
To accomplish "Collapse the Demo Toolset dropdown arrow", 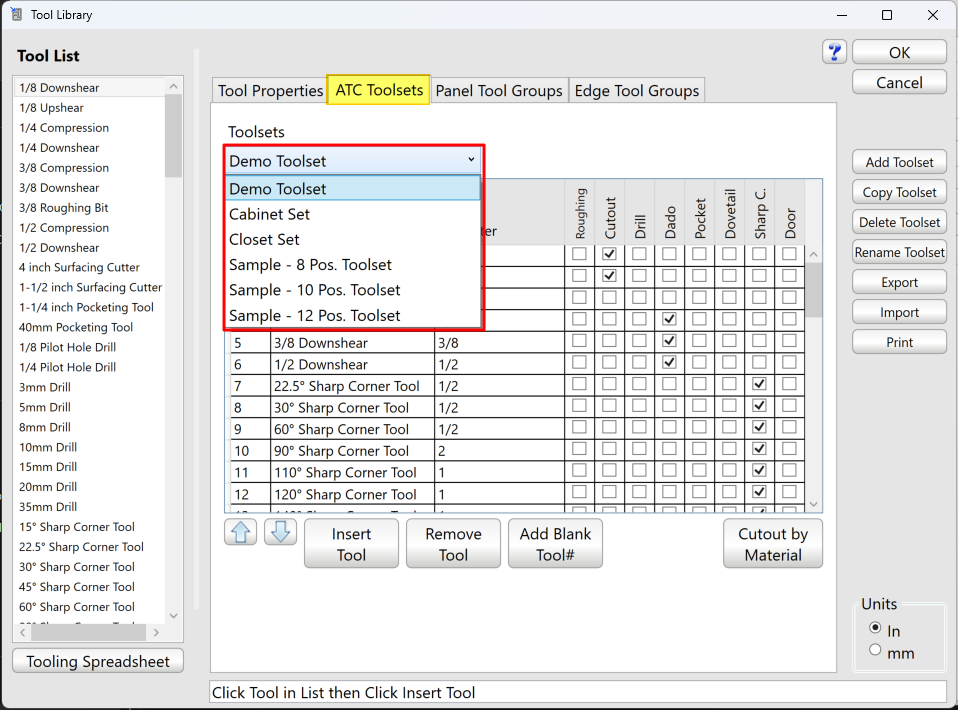I will click(x=471, y=160).
